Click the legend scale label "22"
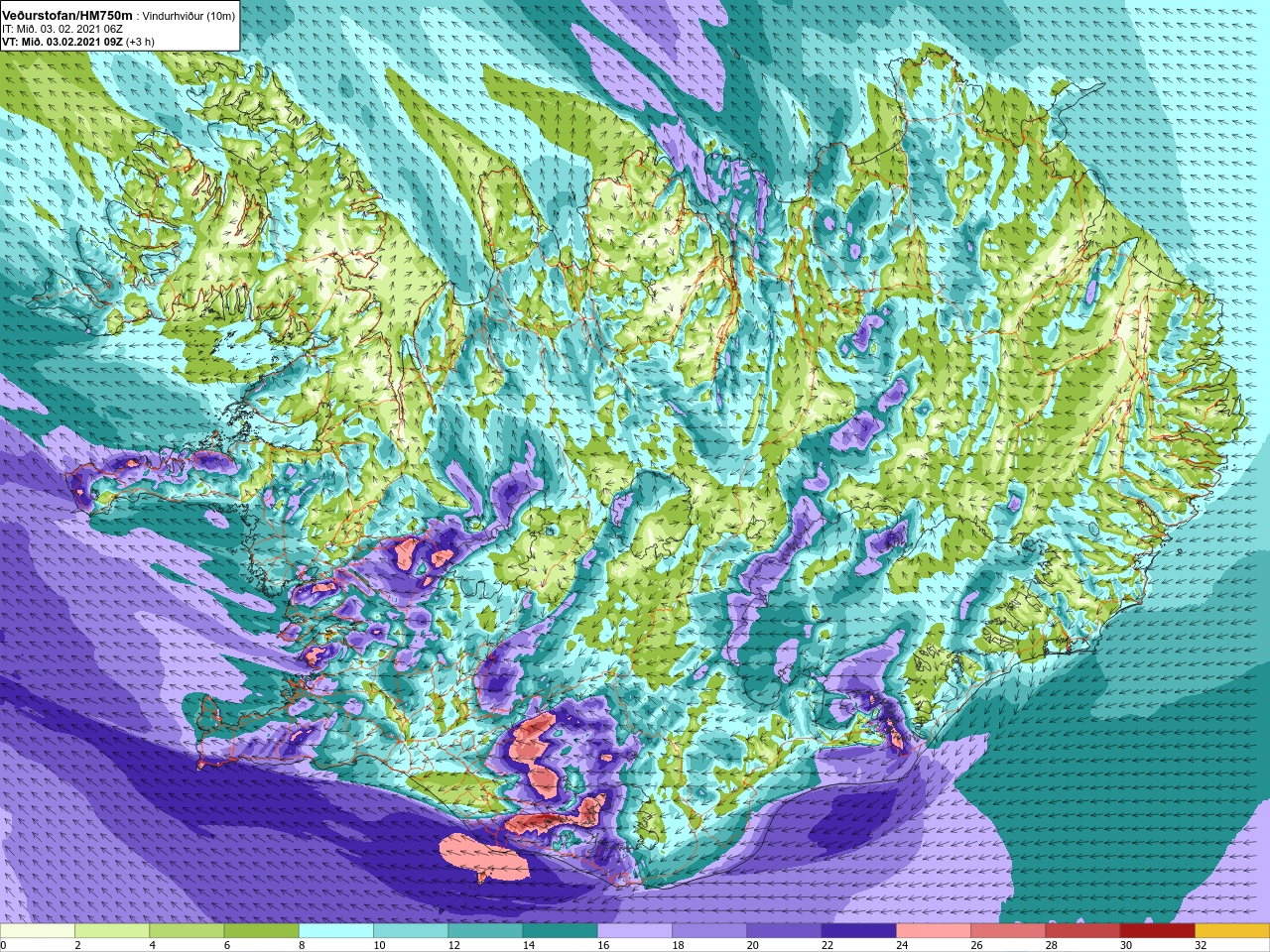This screenshot has width=1270, height=952. click(x=827, y=946)
